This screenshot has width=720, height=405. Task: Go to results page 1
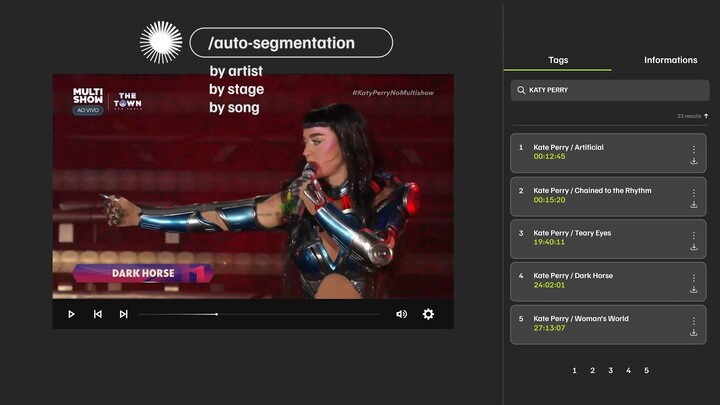pos(574,371)
